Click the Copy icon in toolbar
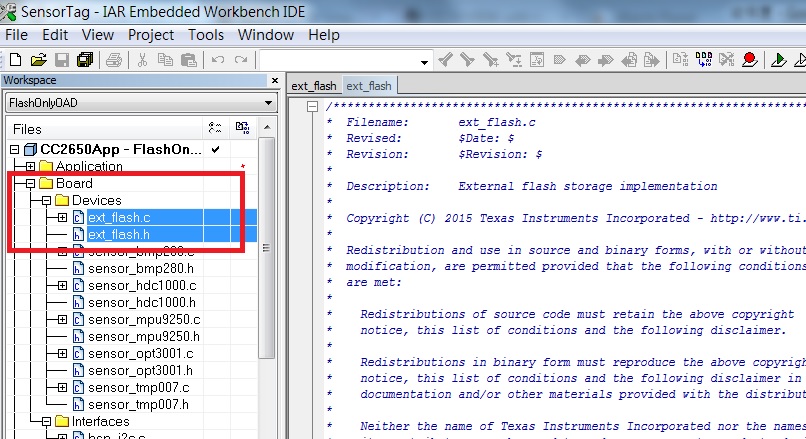 165,60
